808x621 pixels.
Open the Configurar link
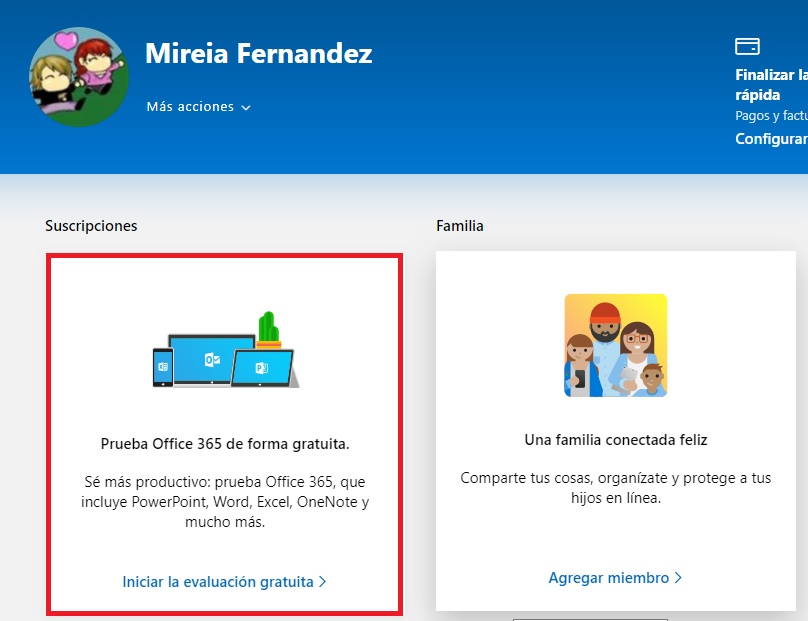click(x=771, y=139)
